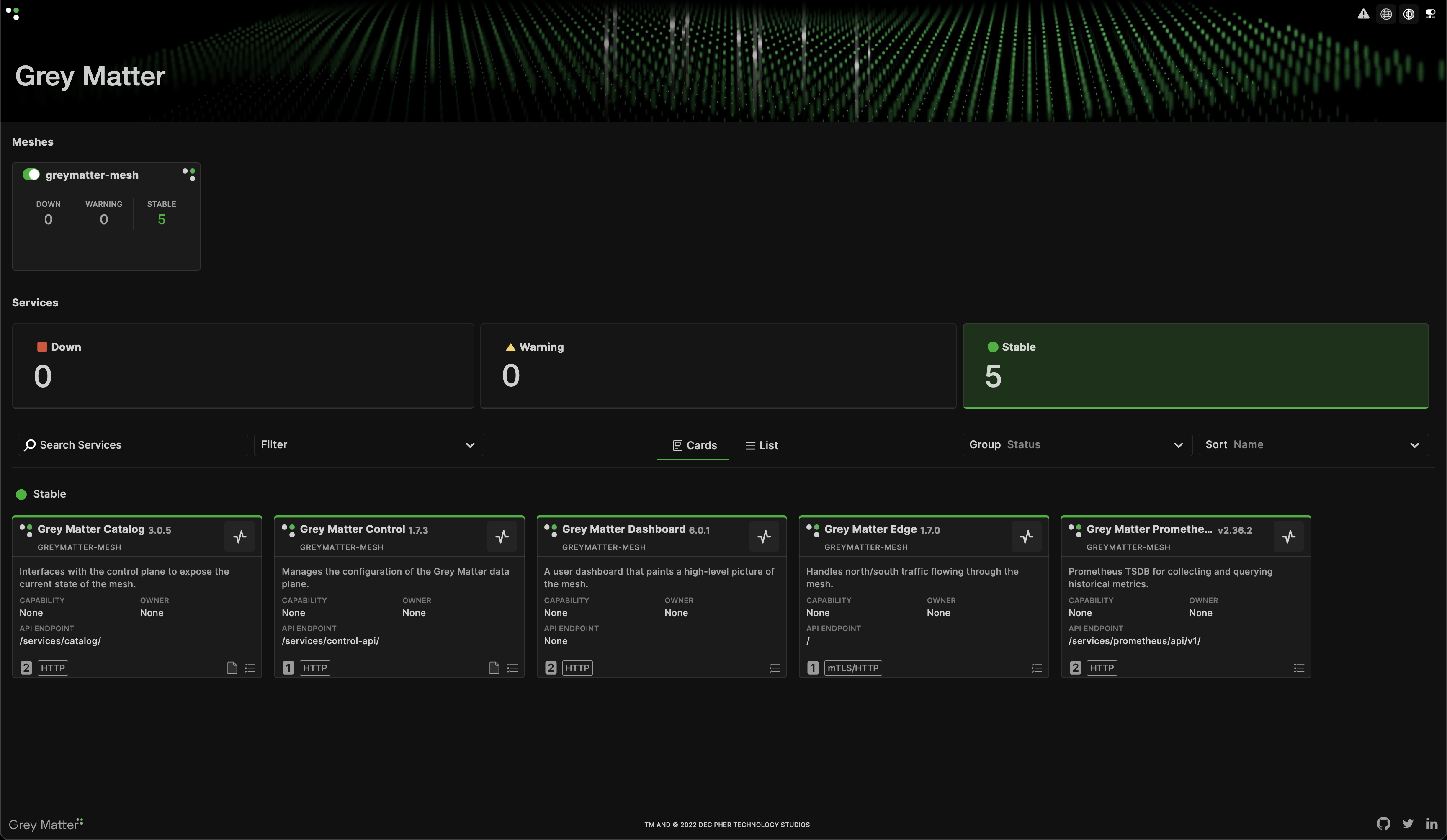Select the Stable services status filter
The image size is (1447, 840).
1195,365
